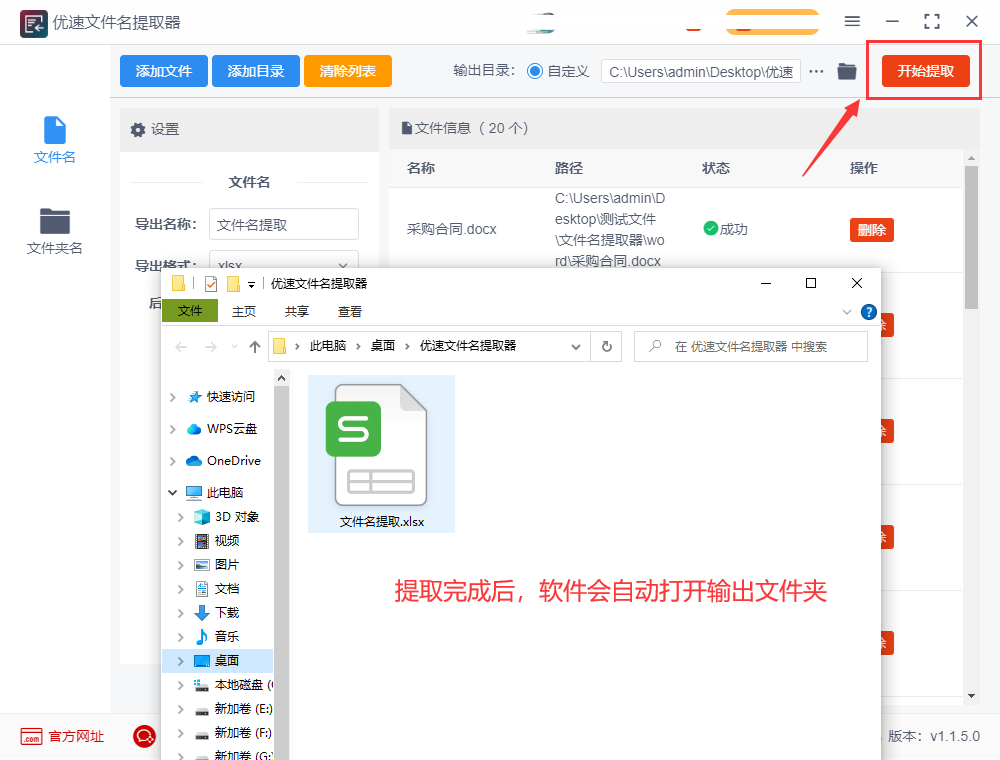Viewport: 1000px width, 760px height.
Task: Select the 自定义 output radio button
Action: pos(535,71)
